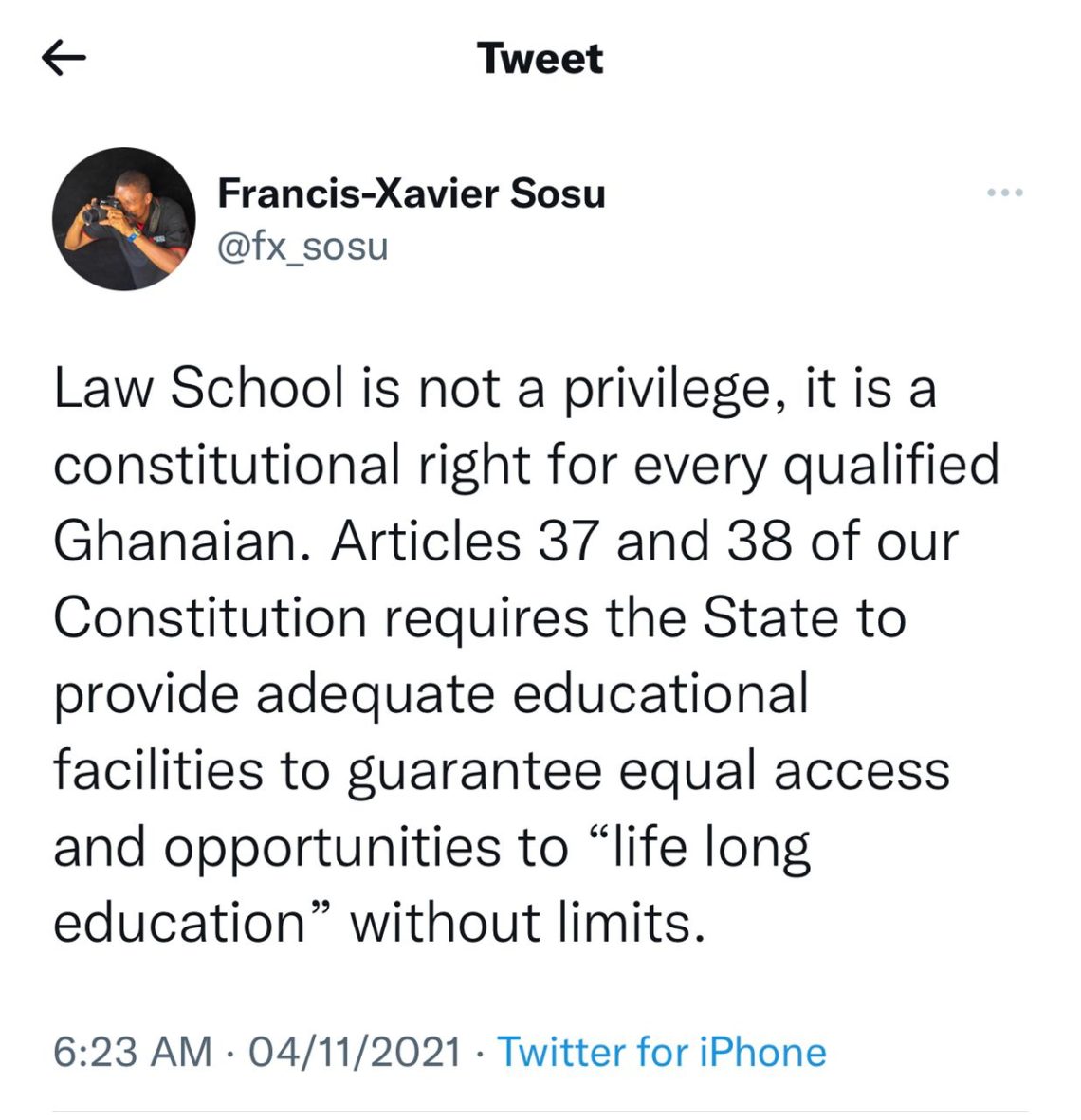Click the 6:23 AM timestamp
Viewport: 1081px width, 1120px height.
pos(132,1052)
